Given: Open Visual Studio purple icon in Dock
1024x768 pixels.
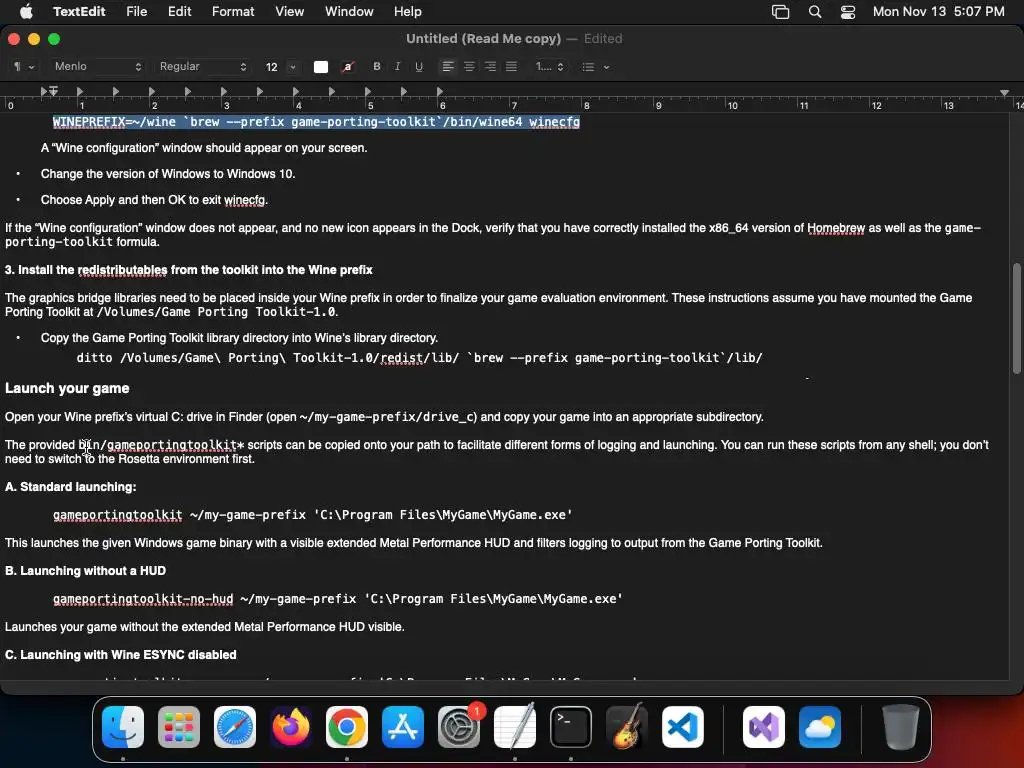Looking at the screenshot, I should tap(763, 727).
